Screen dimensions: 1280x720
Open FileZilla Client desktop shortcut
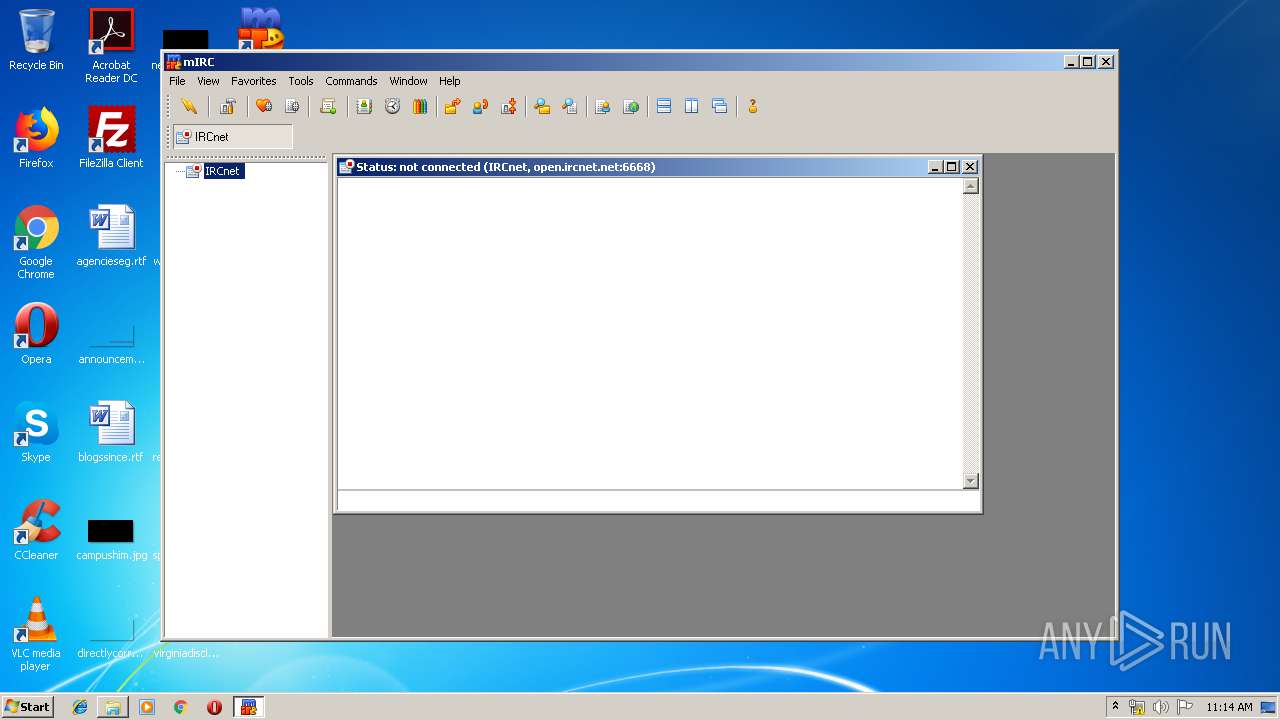click(x=111, y=139)
